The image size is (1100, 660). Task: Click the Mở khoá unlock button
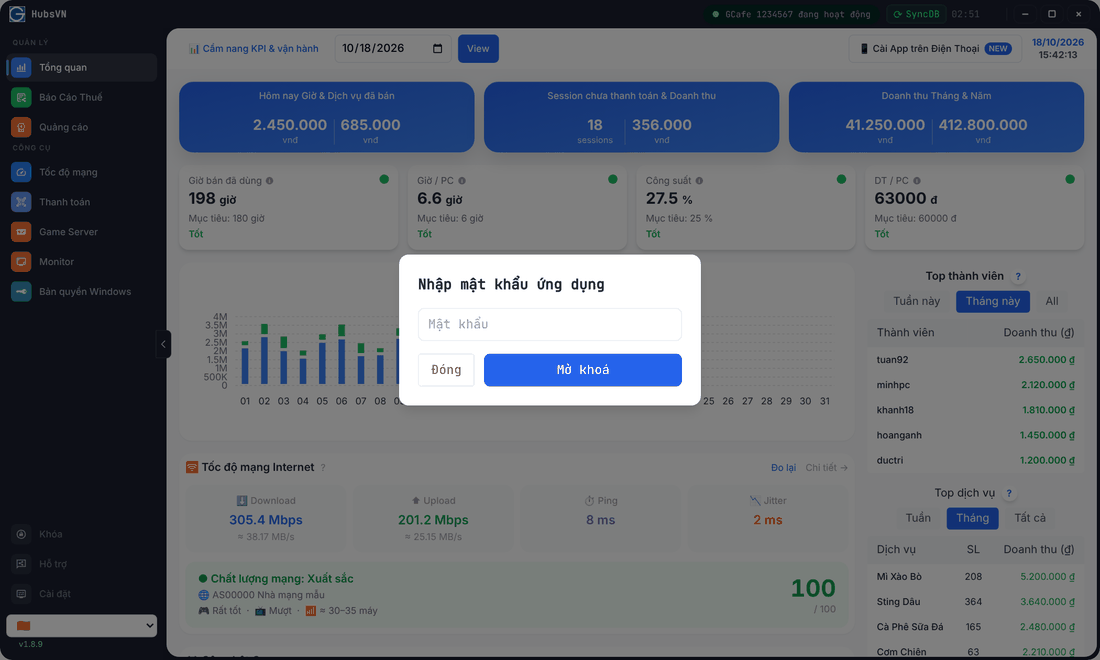583,370
